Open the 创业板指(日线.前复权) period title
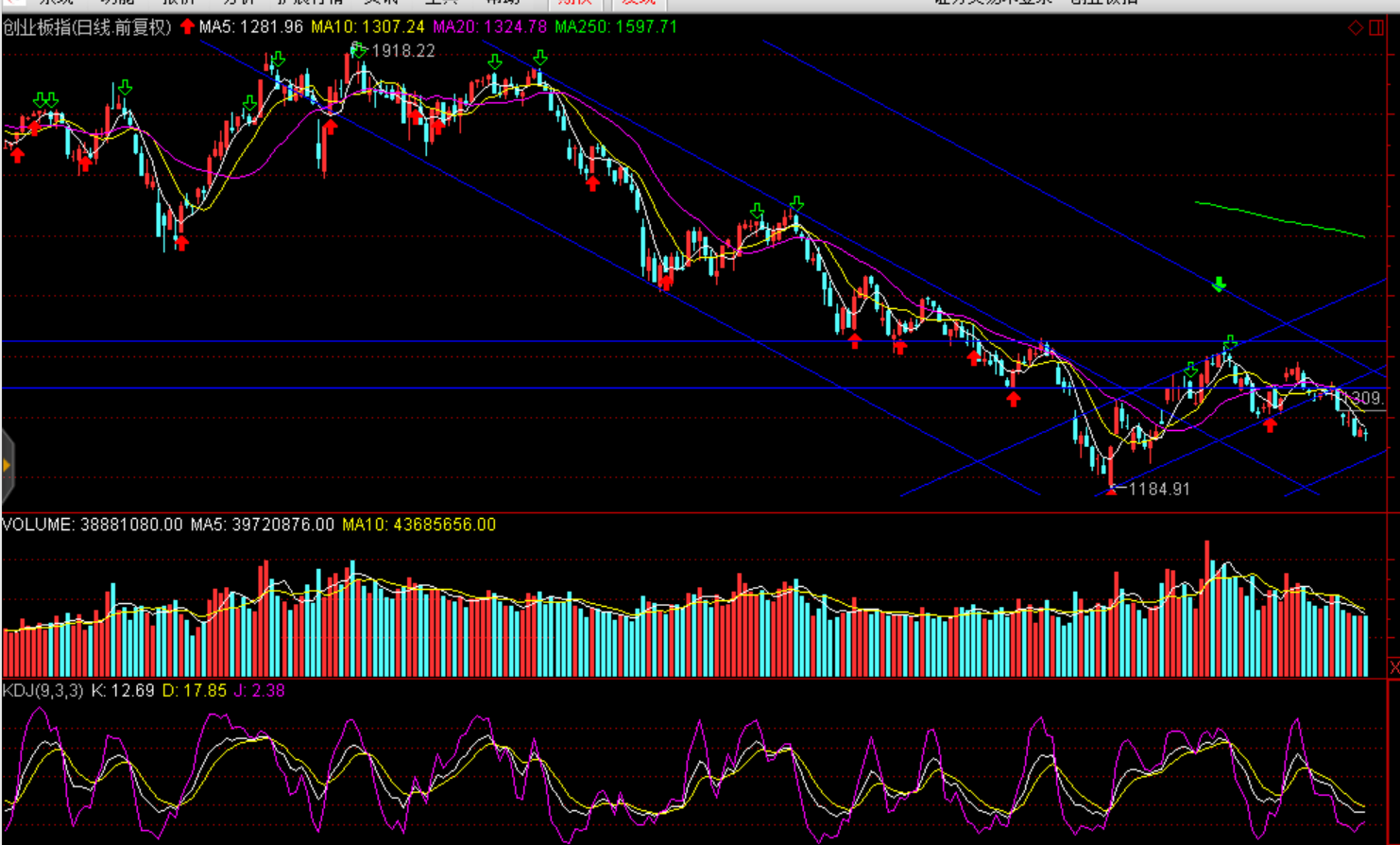This screenshot has width=1400, height=845. tap(87, 27)
